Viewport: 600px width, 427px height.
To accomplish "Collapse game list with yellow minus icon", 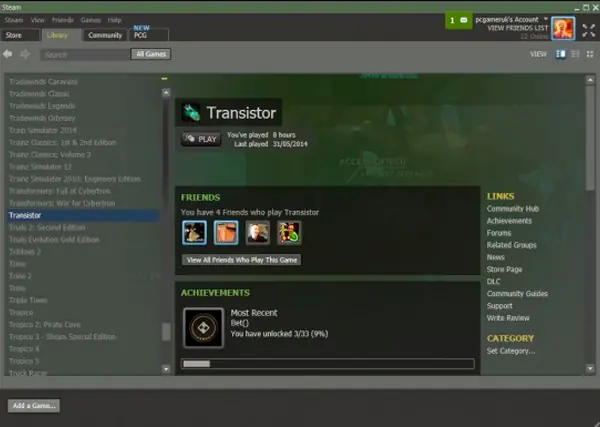I will [x=165, y=79].
